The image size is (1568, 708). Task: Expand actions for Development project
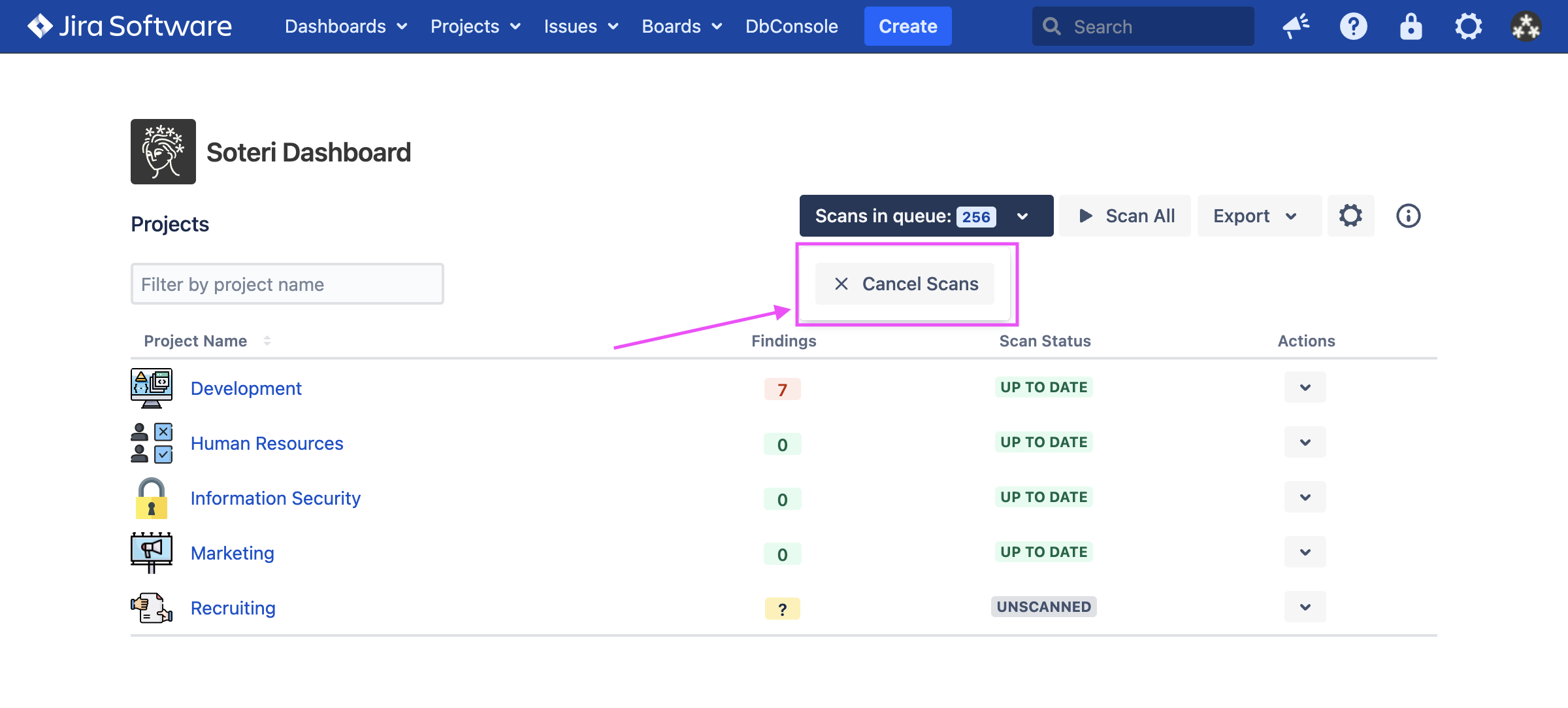(x=1305, y=388)
